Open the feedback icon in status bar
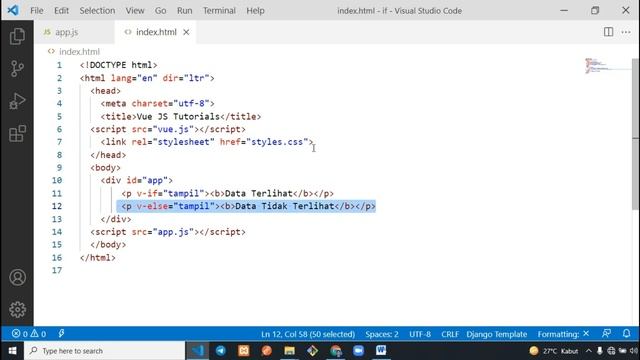This screenshot has width=640, height=360. [607, 334]
